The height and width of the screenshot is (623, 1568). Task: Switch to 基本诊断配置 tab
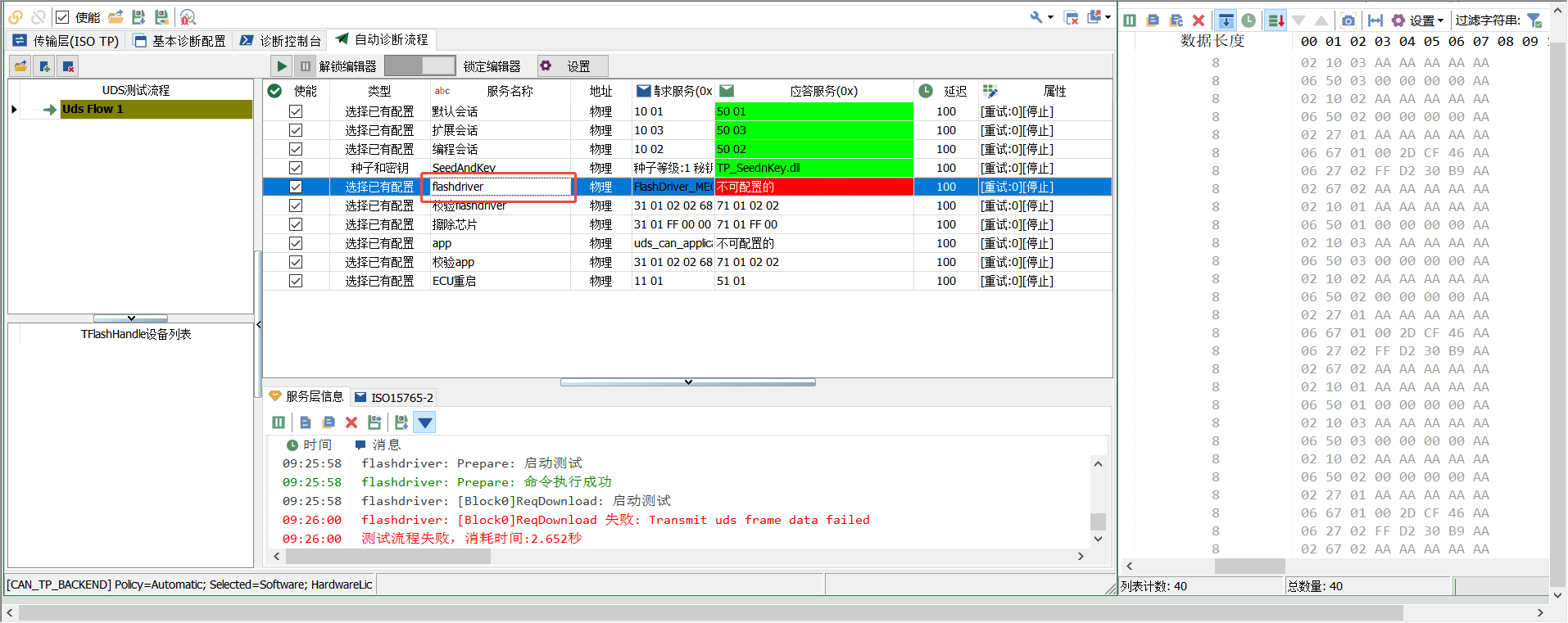[180, 40]
